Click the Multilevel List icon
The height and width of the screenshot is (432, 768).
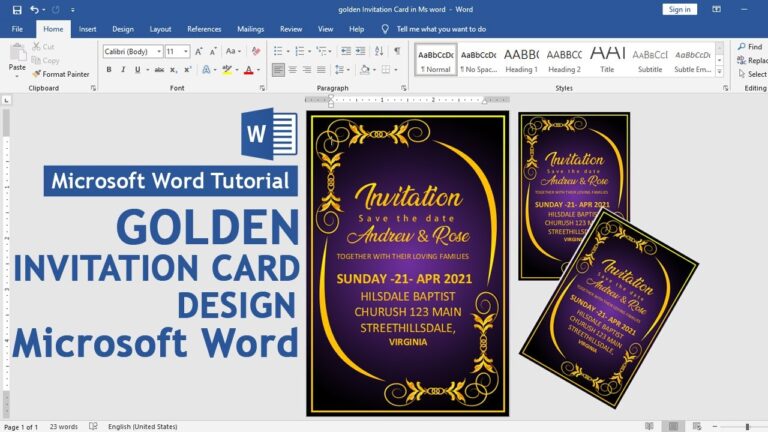(321, 51)
